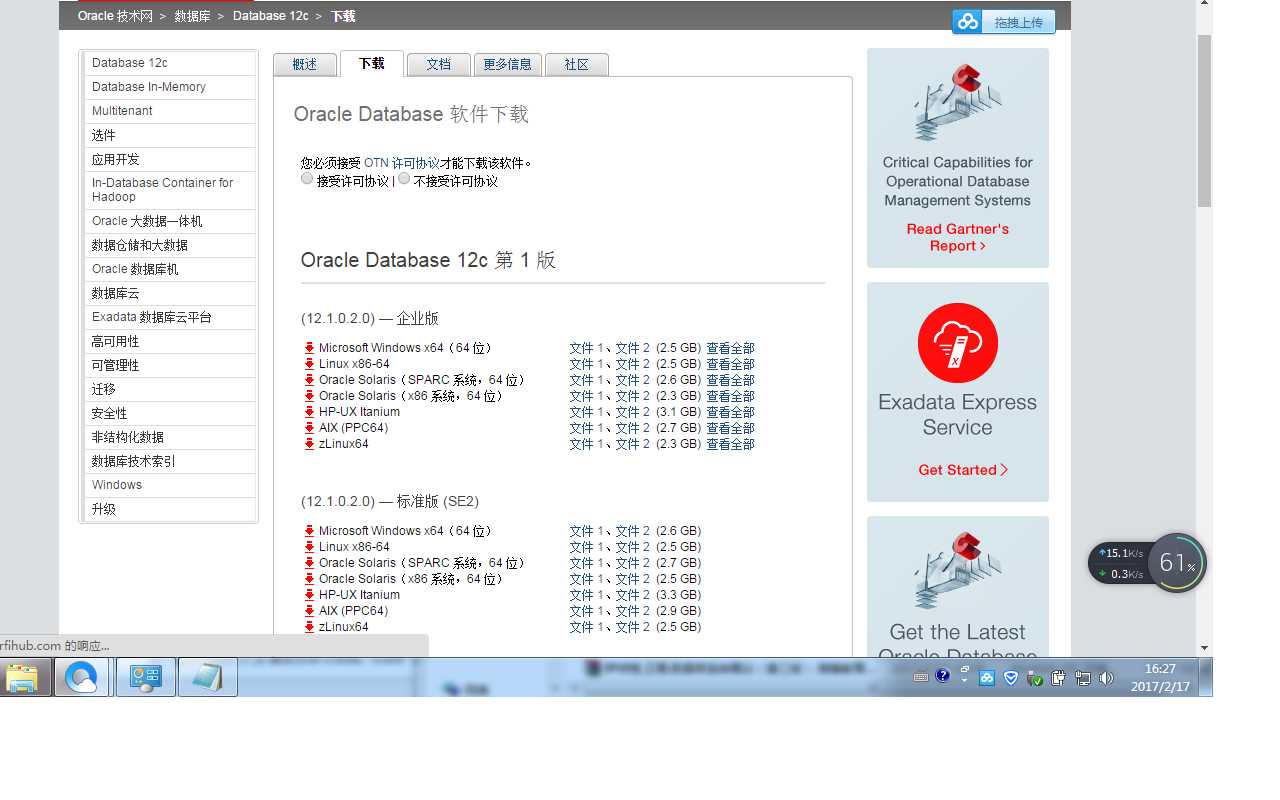Click download arrow beside SE2 Microsoft Windows x64
The width and height of the screenshot is (1280, 800).
[310, 531]
